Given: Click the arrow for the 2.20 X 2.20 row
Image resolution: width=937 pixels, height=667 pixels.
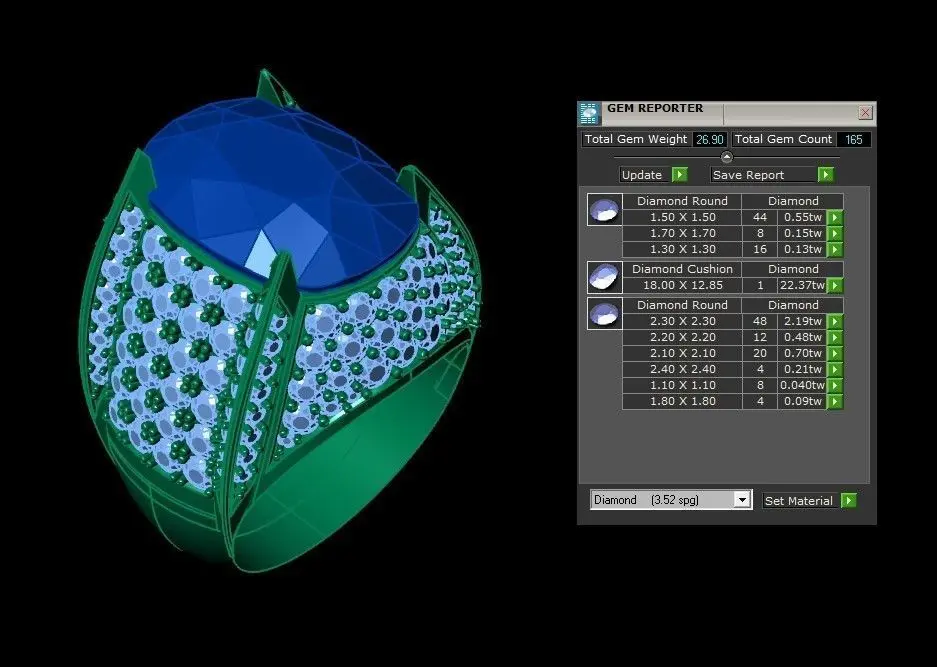Looking at the screenshot, I should click(835, 337).
